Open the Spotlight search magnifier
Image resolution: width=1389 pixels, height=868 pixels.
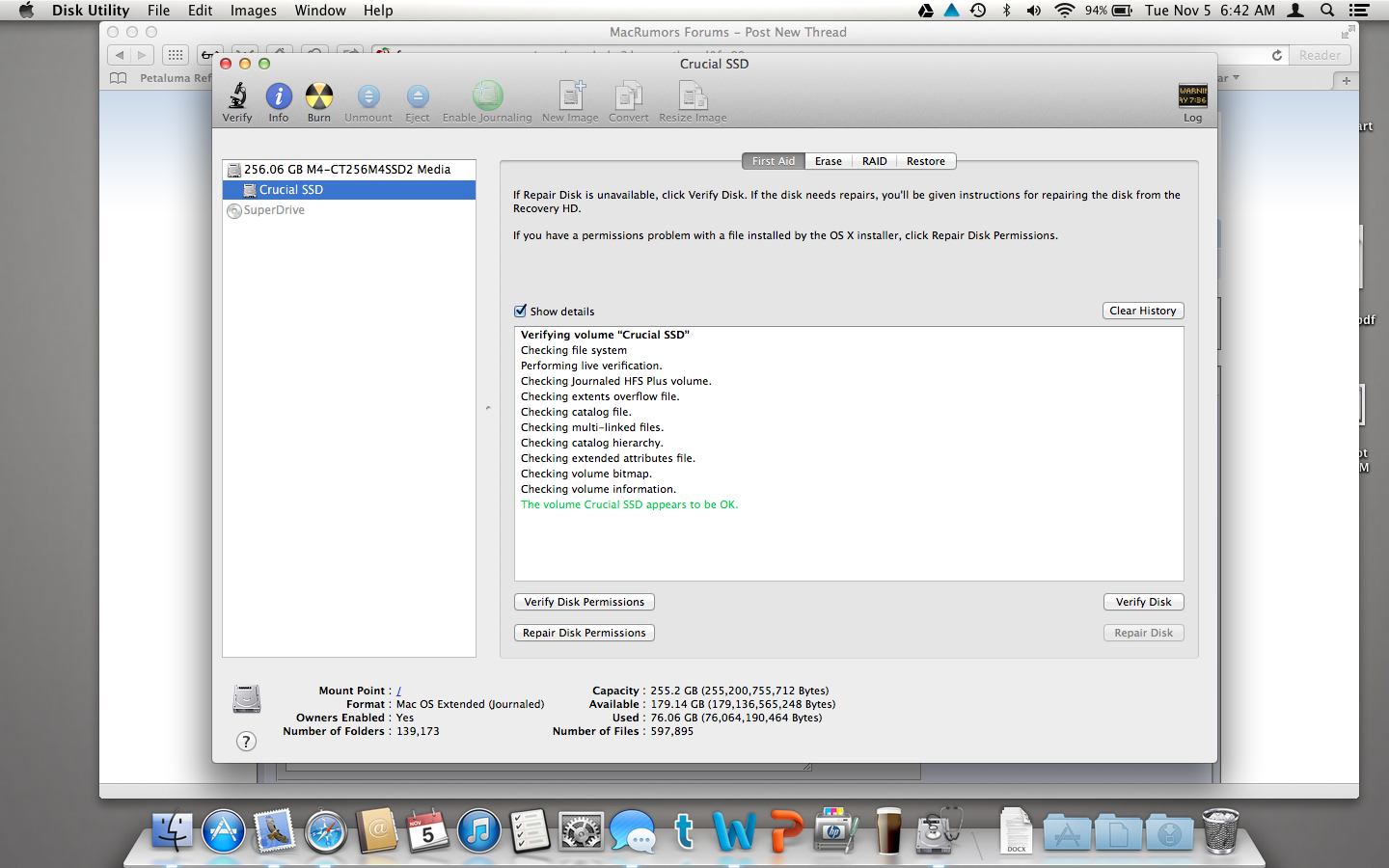[1327, 10]
